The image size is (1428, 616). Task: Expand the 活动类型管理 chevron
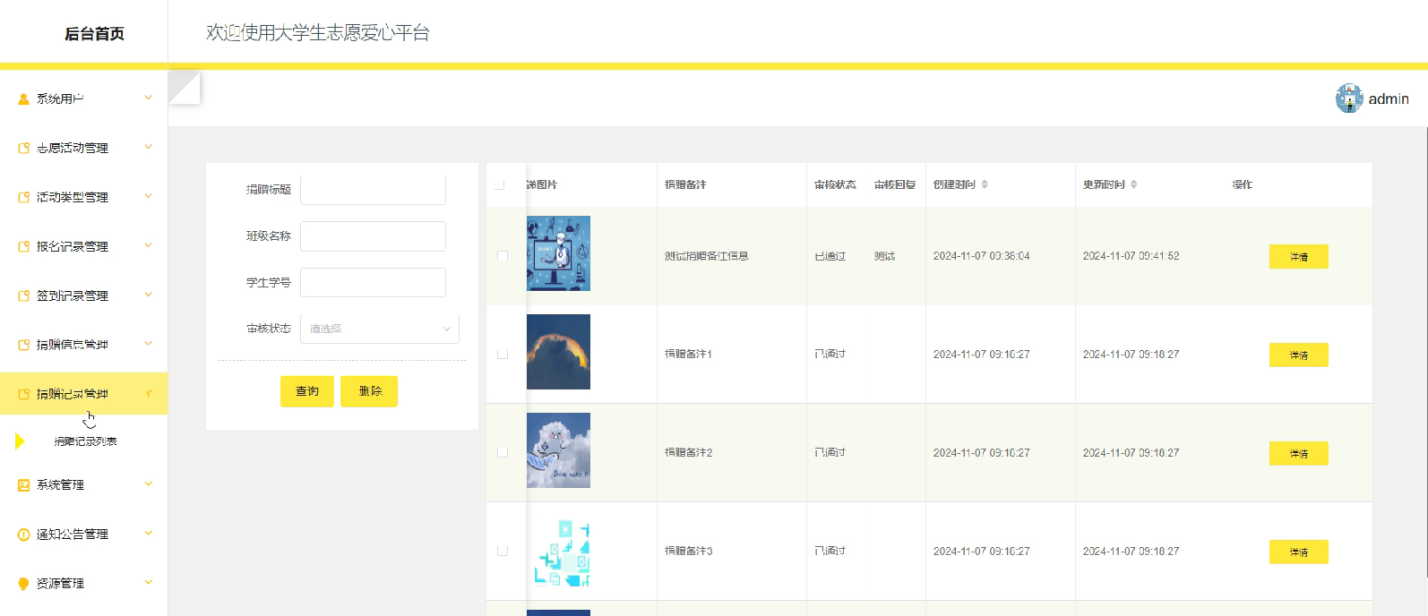click(148, 196)
